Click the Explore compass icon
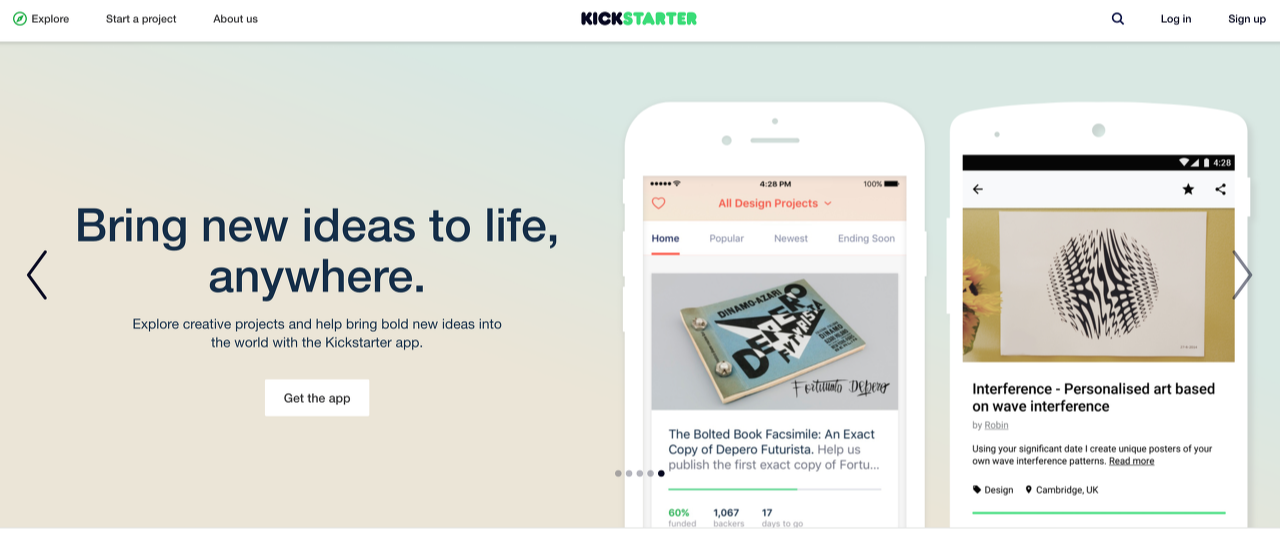The height and width of the screenshot is (536, 1280). tap(20, 18)
